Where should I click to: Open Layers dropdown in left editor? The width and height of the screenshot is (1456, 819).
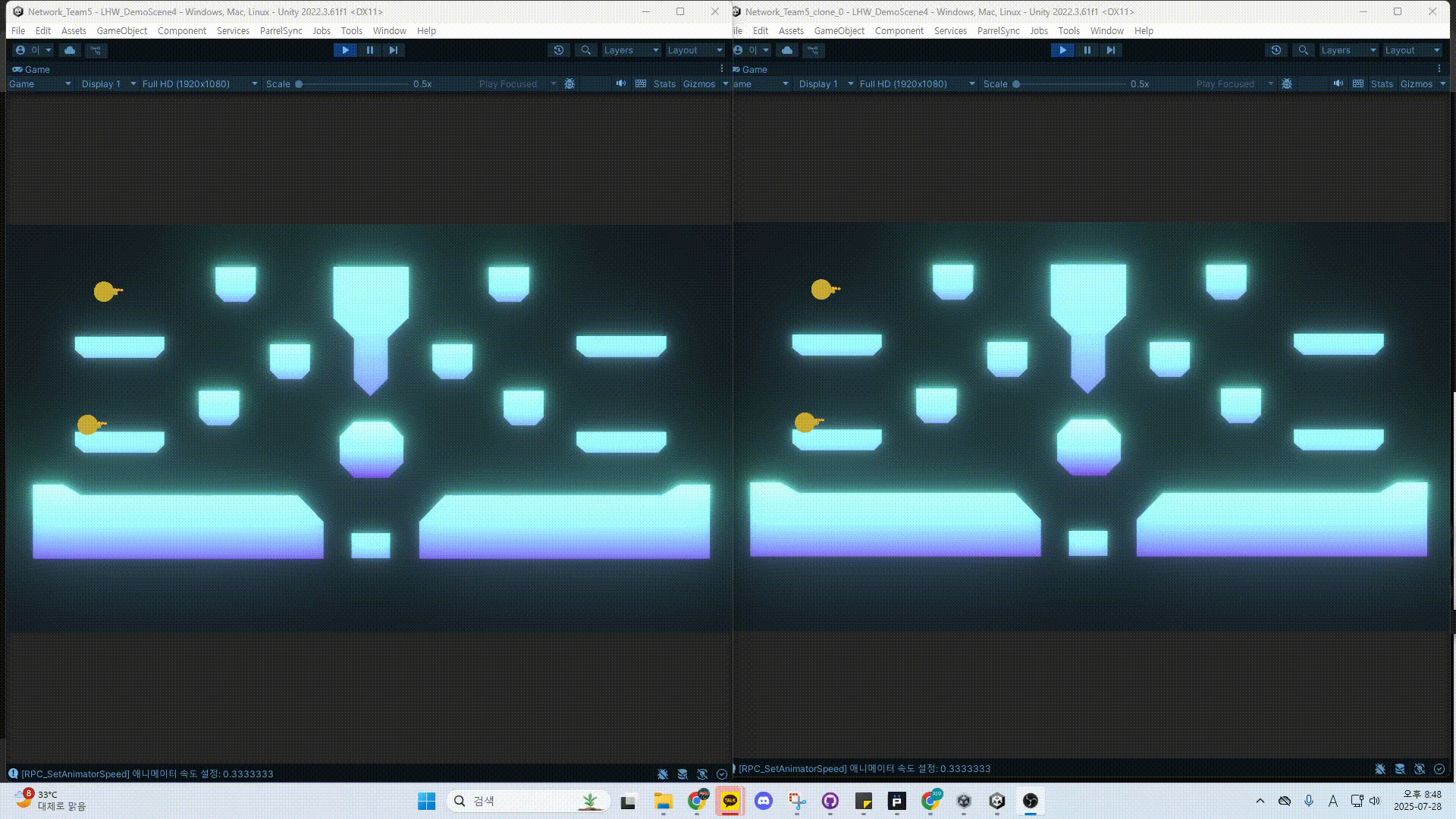(631, 50)
